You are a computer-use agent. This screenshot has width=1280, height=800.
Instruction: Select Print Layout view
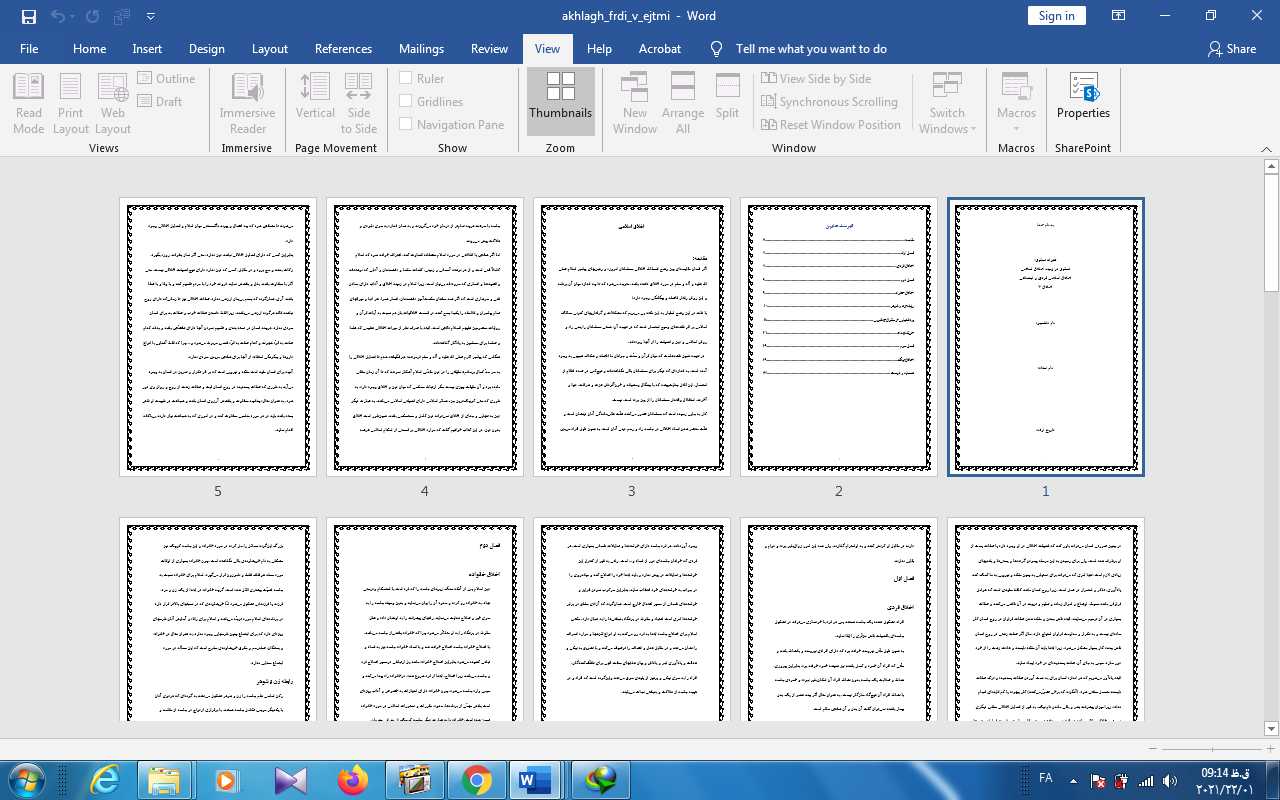pyautogui.click(x=70, y=103)
